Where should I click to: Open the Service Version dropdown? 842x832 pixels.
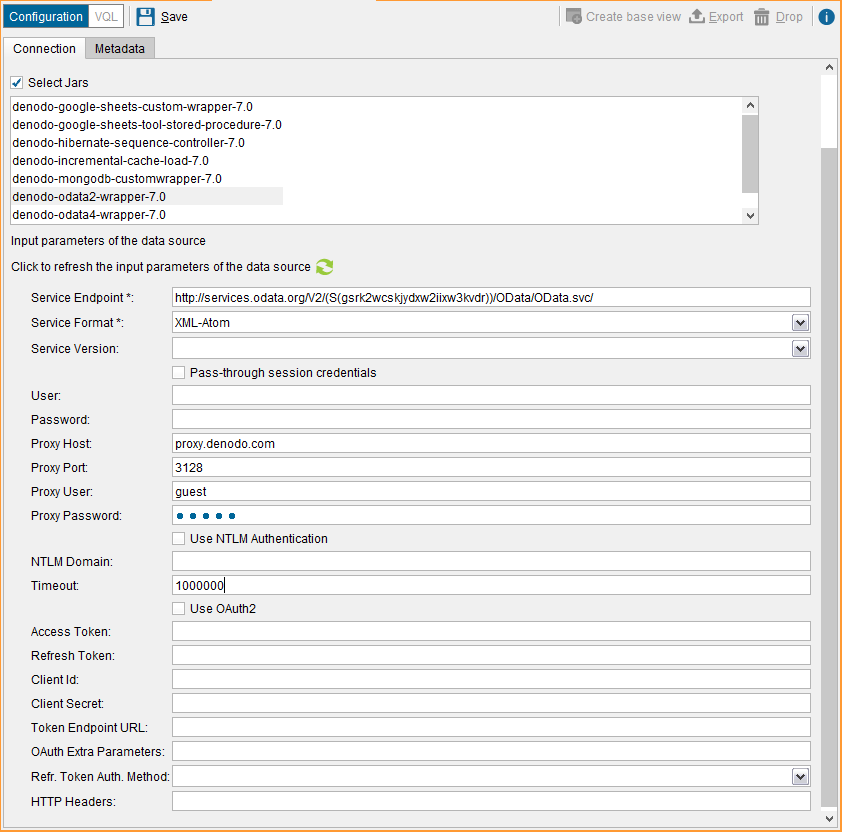pos(800,349)
